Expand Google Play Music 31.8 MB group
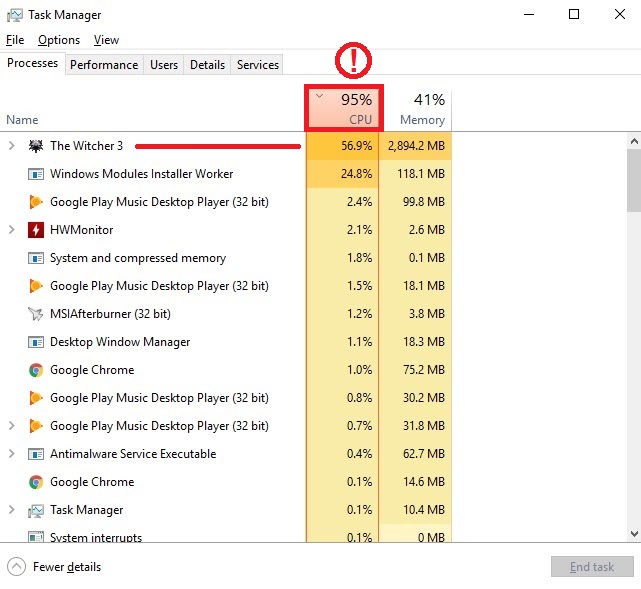This screenshot has height=589, width=641. tap(12, 426)
